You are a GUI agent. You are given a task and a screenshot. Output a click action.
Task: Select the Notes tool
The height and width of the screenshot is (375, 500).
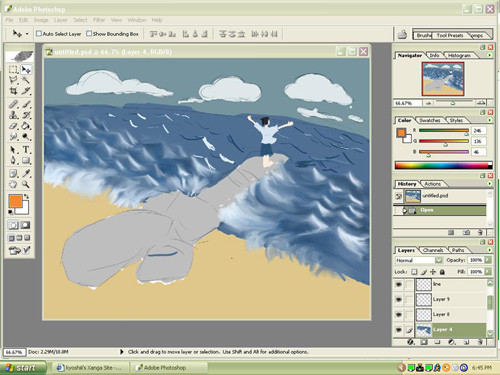(x=13, y=173)
